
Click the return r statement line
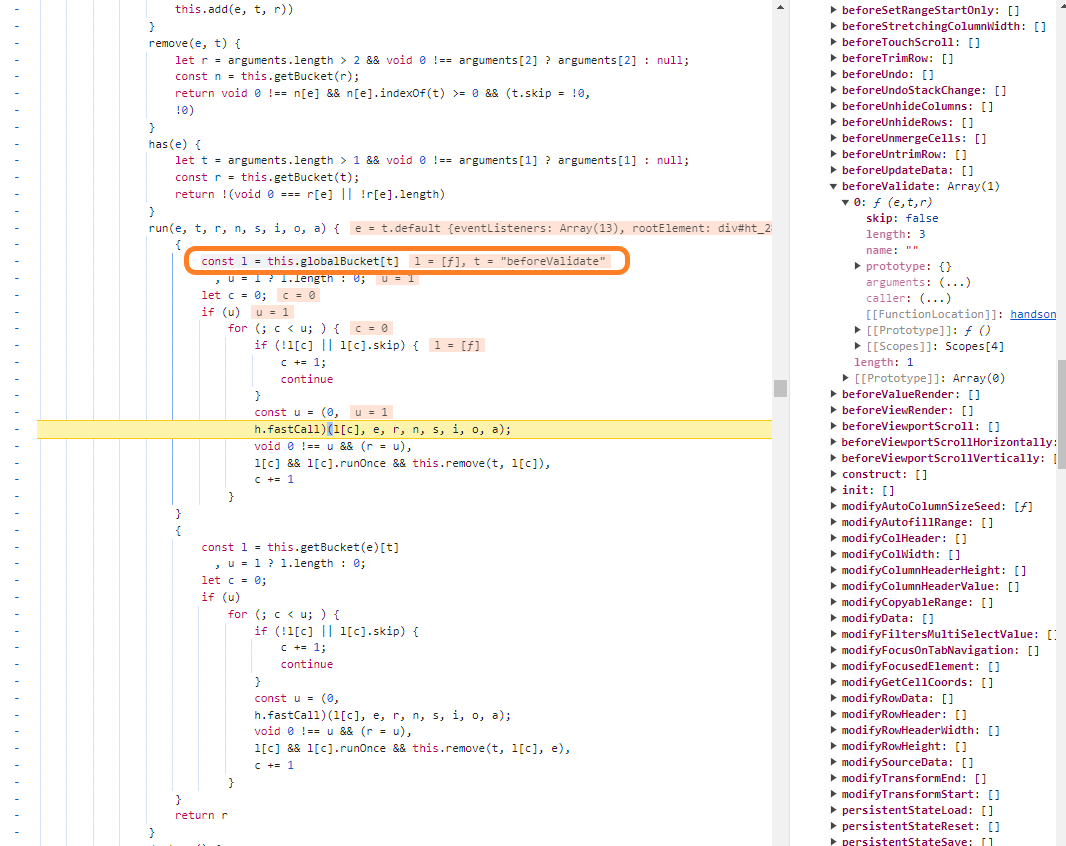[201, 815]
